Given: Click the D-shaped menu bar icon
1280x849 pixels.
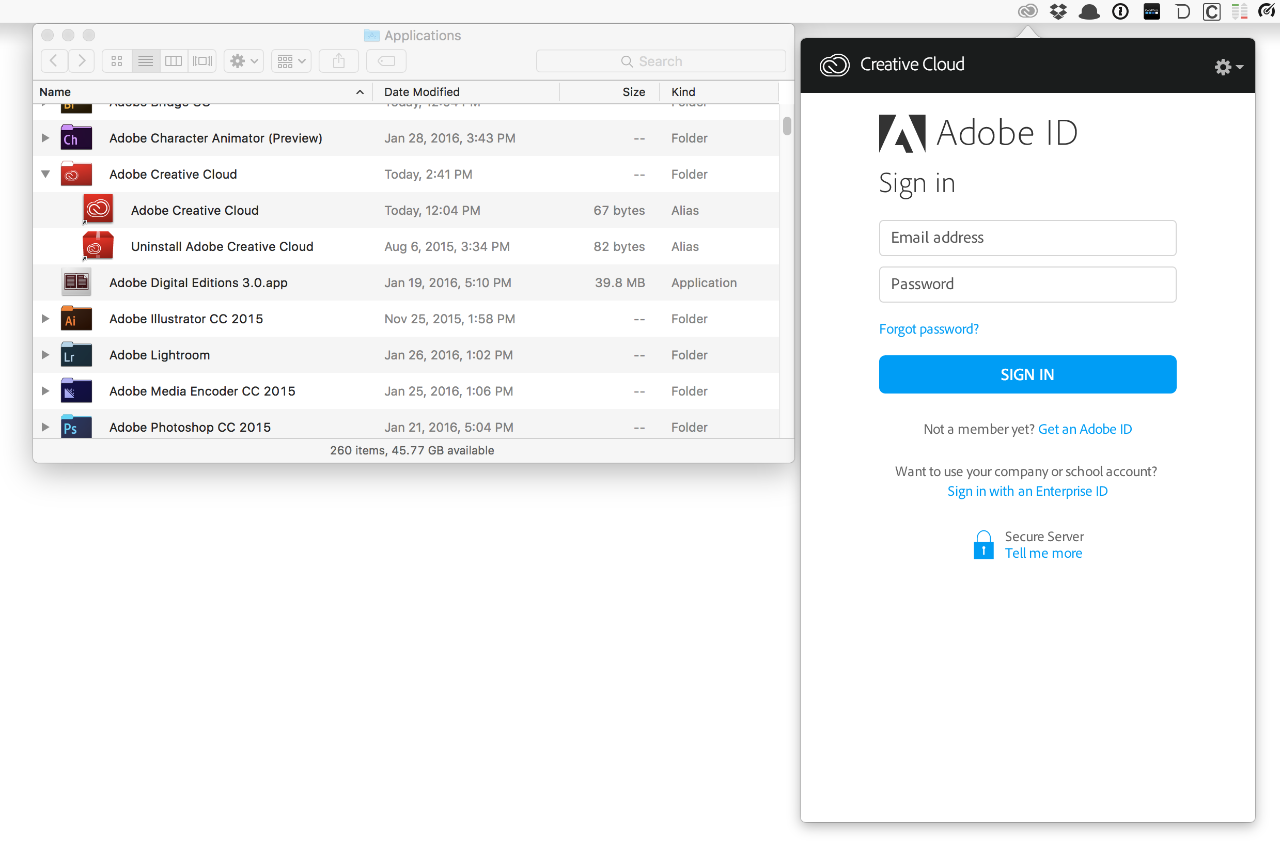Looking at the screenshot, I should click(x=1182, y=12).
